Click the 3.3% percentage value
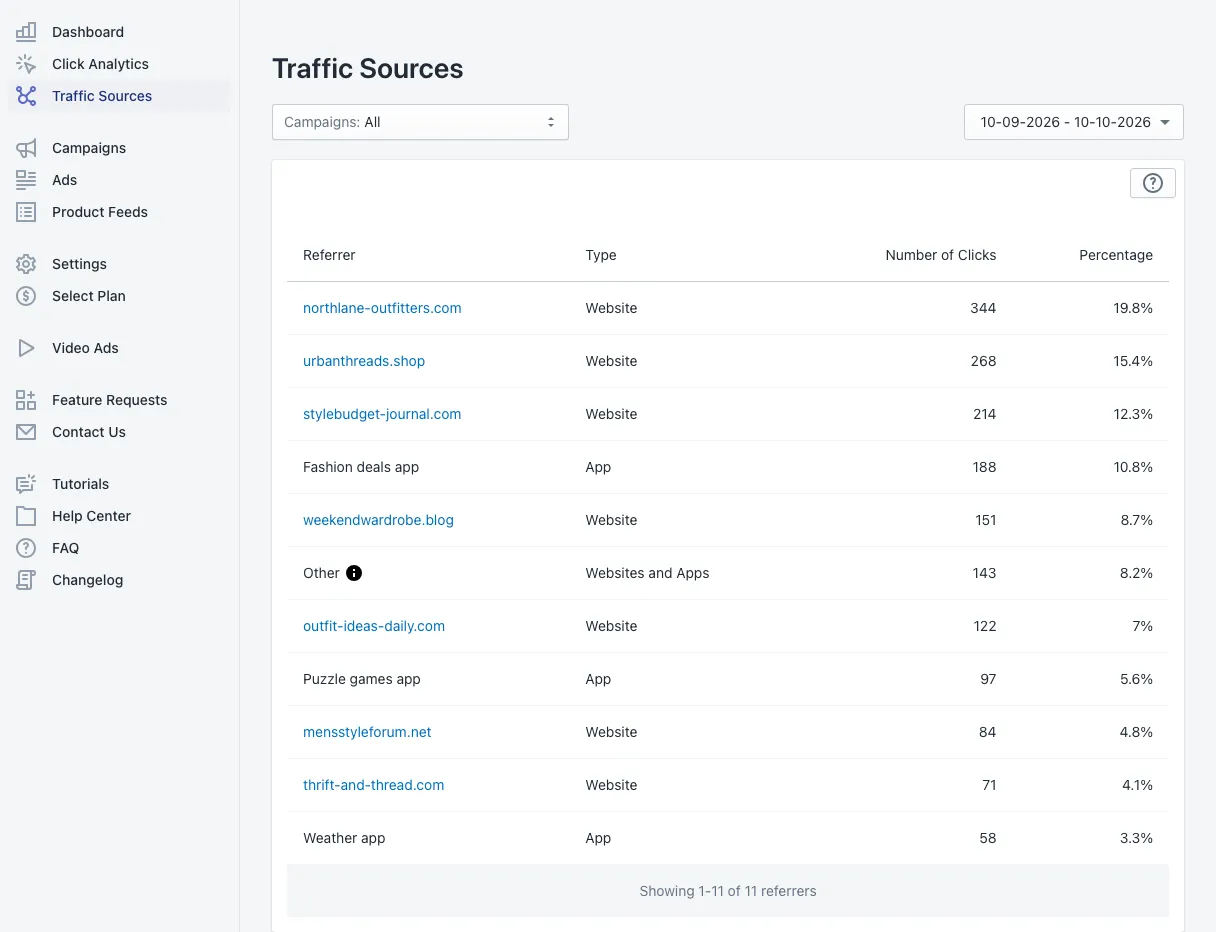Screen dimensions: 1216x932 [x=1136, y=838]
